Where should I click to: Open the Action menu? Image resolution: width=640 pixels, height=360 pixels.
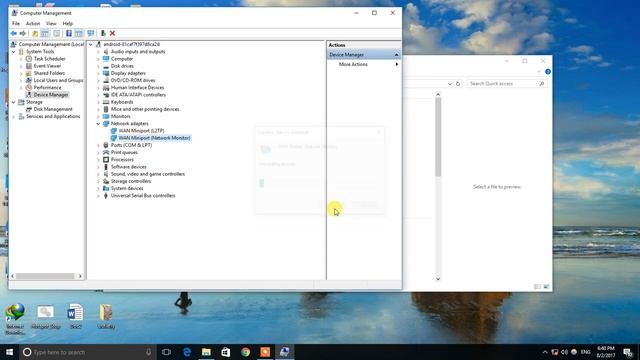[33, 24]
